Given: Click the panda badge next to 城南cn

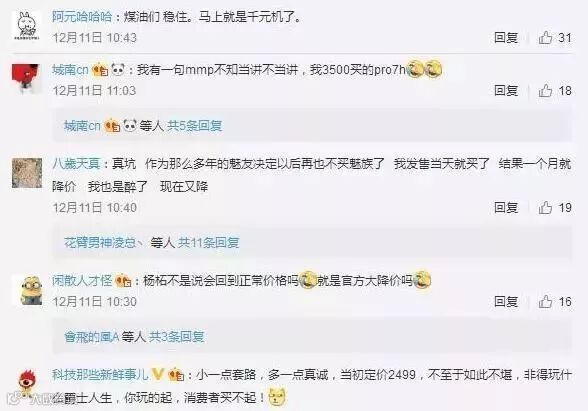Looking at the screenshot, I should pyautogui.click(x=118, y=69).
